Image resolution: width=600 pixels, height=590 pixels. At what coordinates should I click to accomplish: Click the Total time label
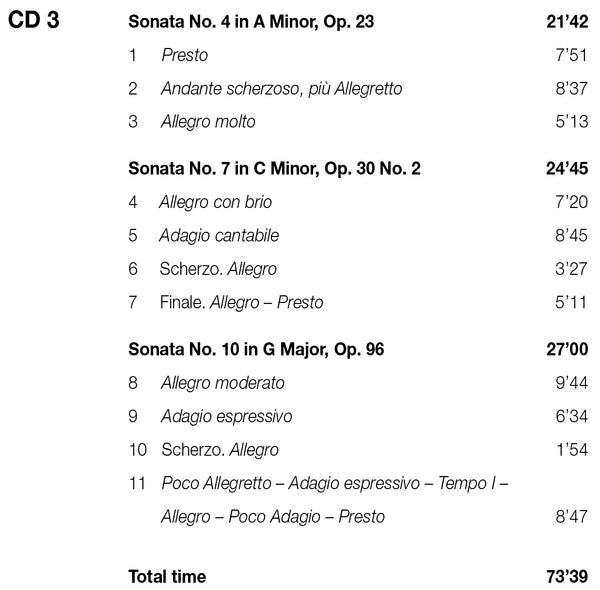[x=167, y=576]
